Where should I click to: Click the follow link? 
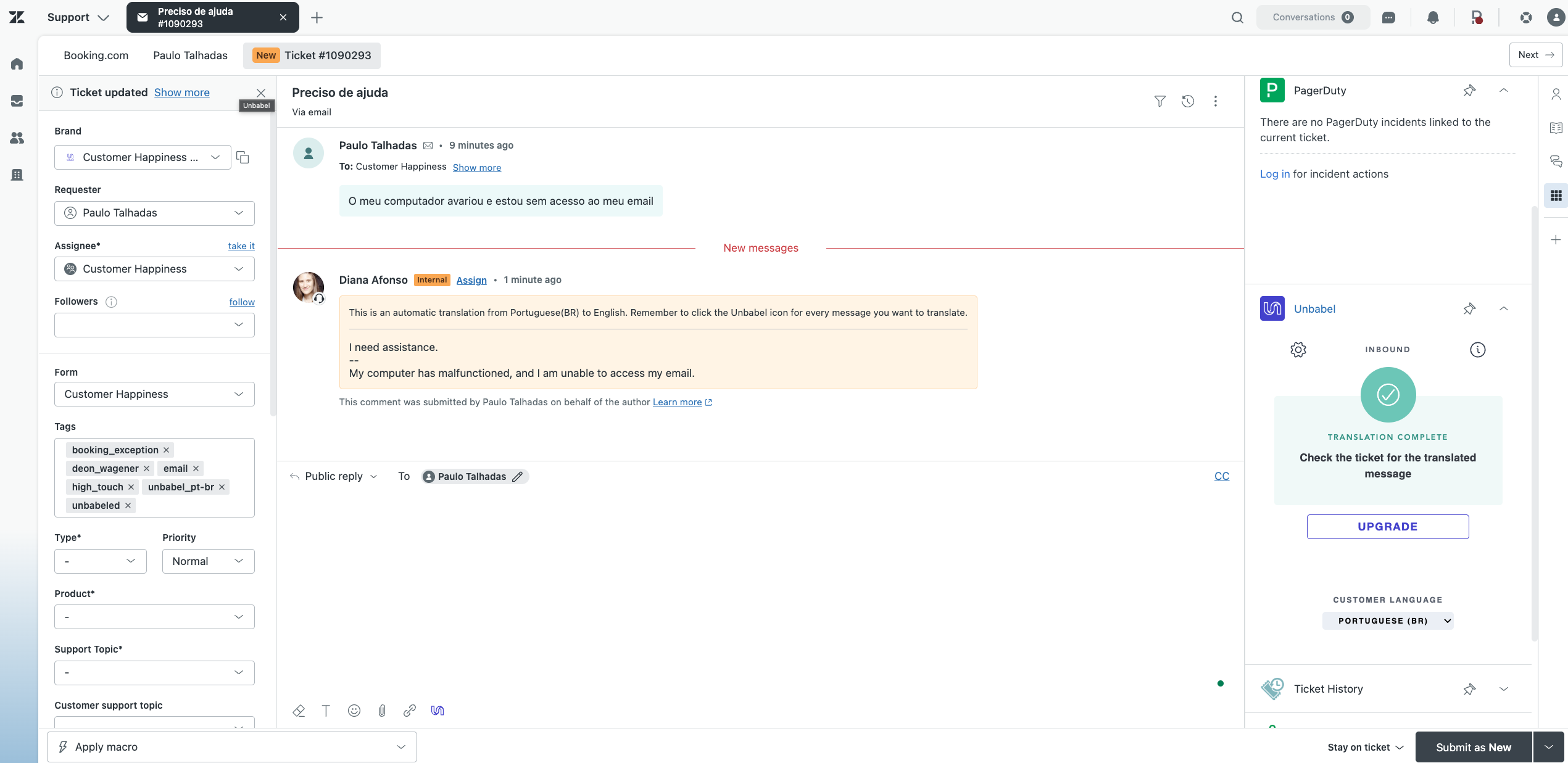tap(242, 302)
